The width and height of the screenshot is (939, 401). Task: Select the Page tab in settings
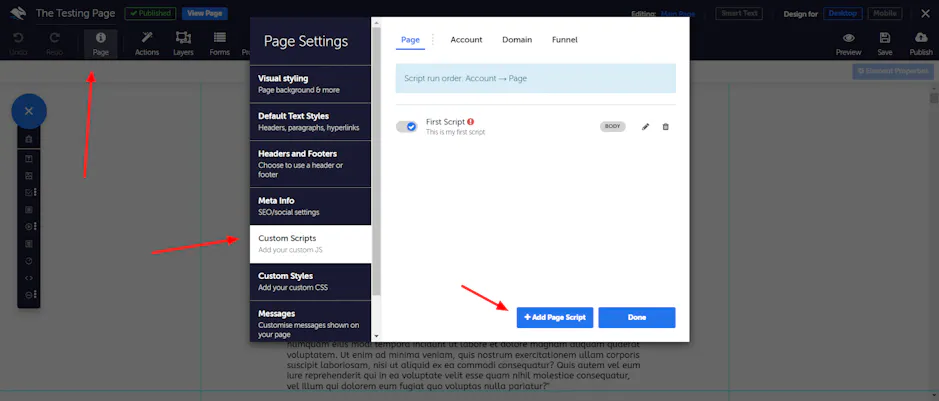coord(410,40)
